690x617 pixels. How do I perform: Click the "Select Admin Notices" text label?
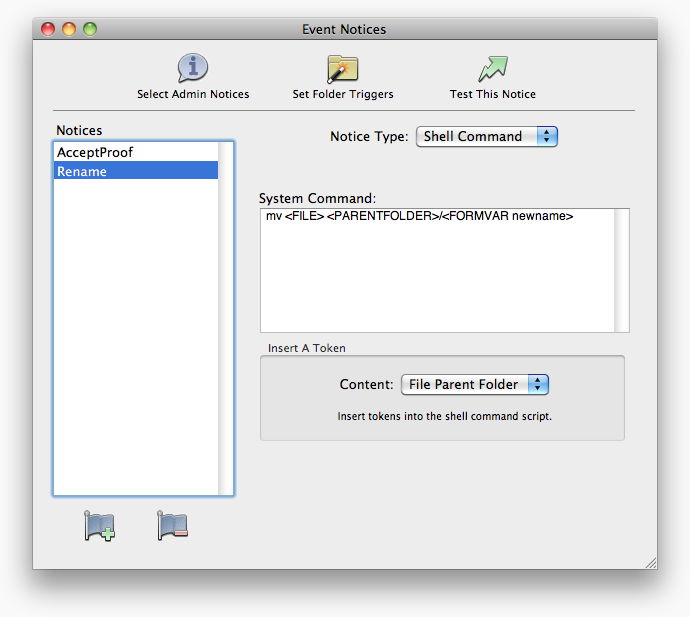tap(193, 94)
